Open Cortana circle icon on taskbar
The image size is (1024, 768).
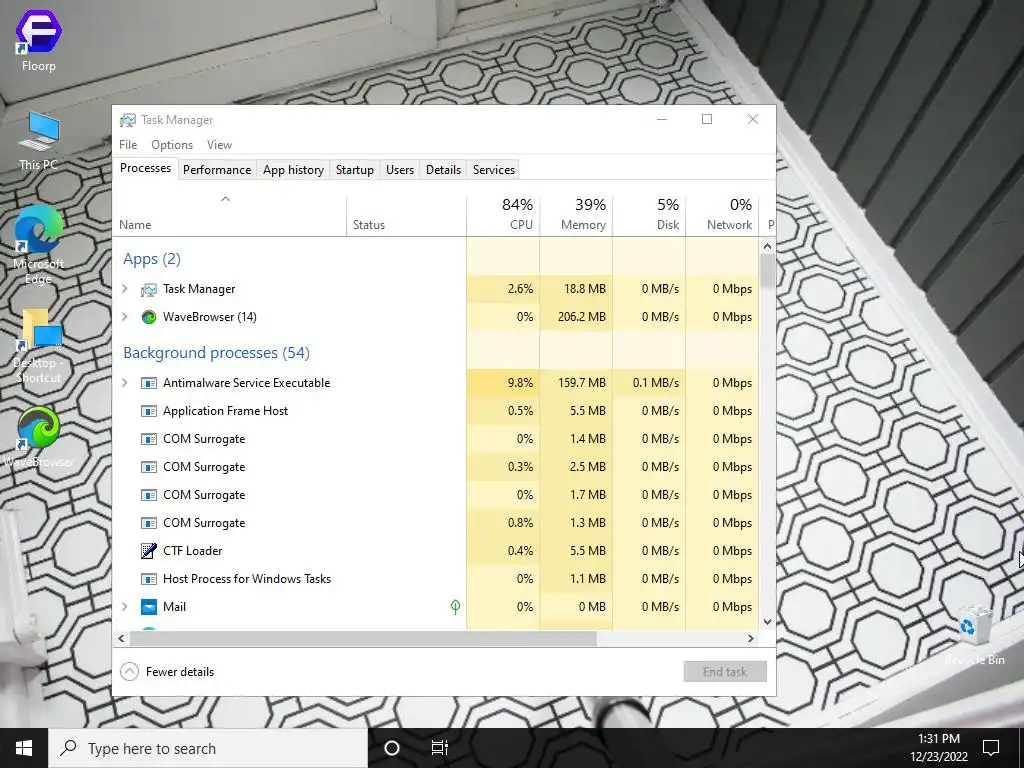(x=392, y=748)
